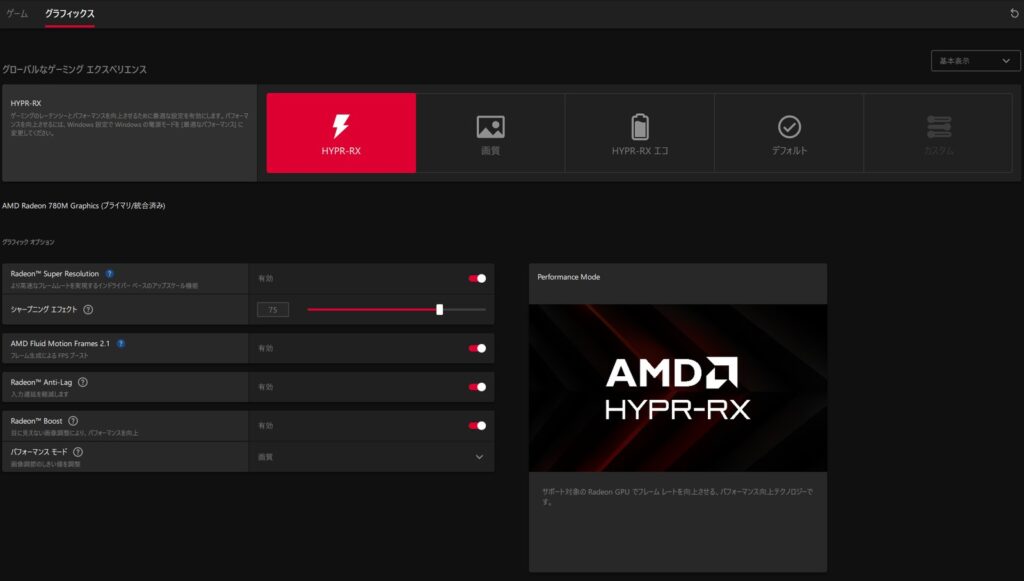Click the グローバルなゲーミング エクスペリエンス heading

(x=74, y=69)
